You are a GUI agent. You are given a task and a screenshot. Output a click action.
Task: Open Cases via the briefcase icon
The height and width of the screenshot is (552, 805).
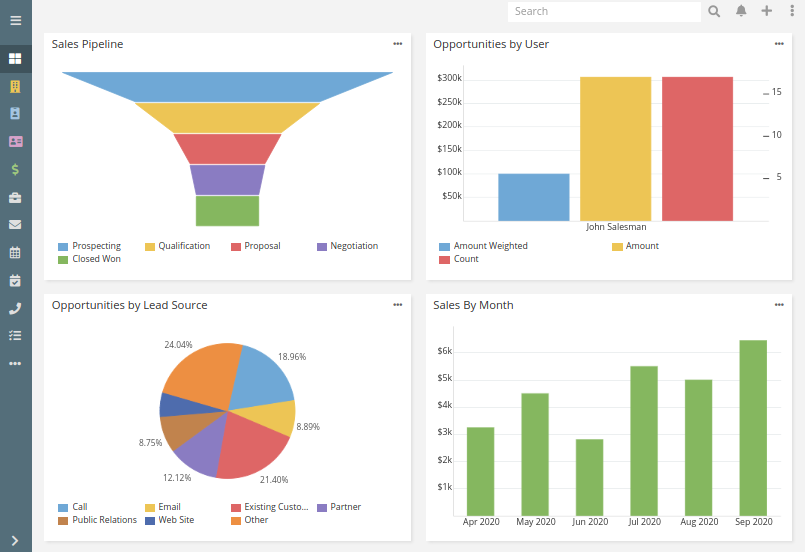15,197
